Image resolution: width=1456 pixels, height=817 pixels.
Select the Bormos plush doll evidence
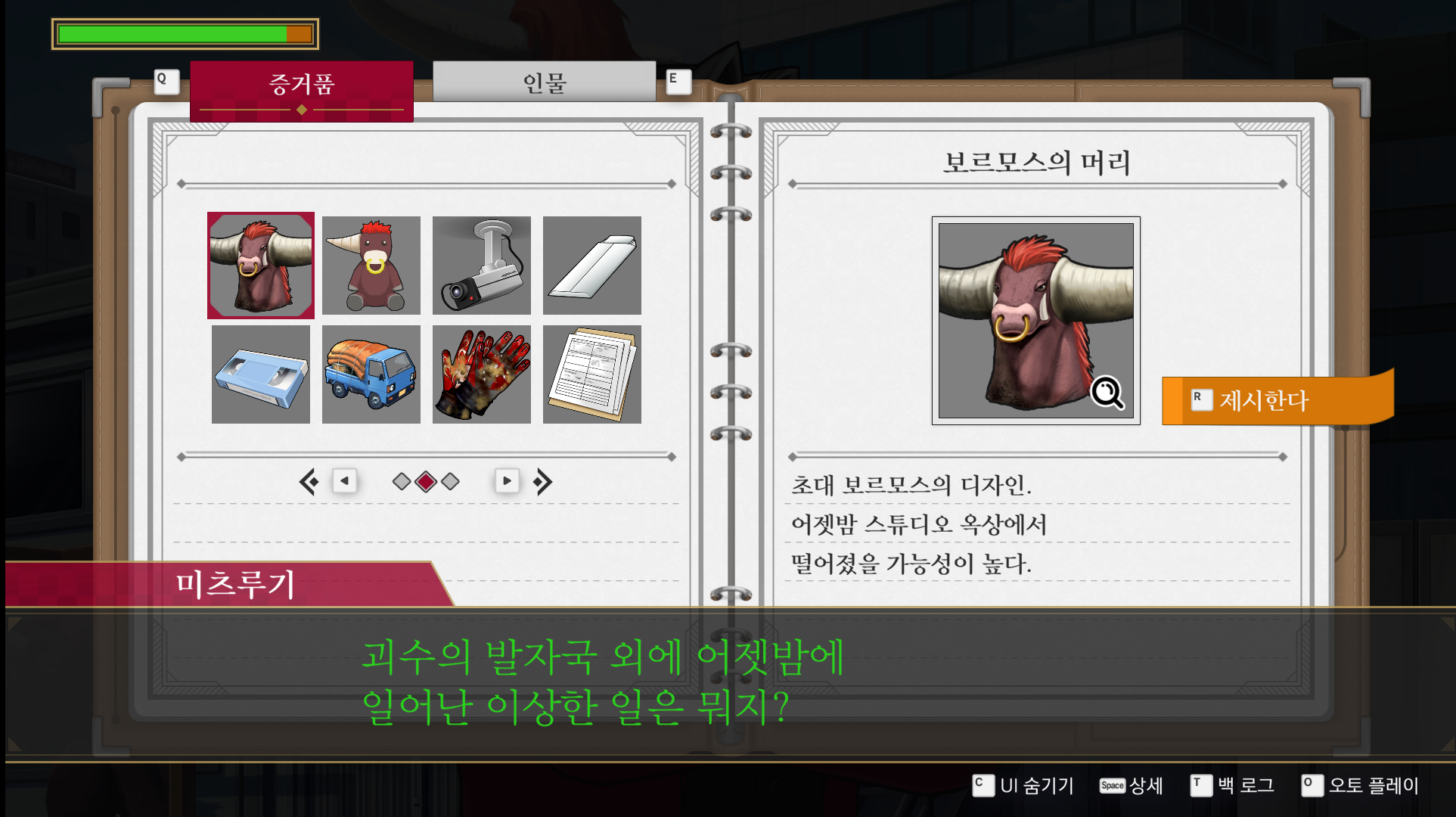tap(371, 266)
